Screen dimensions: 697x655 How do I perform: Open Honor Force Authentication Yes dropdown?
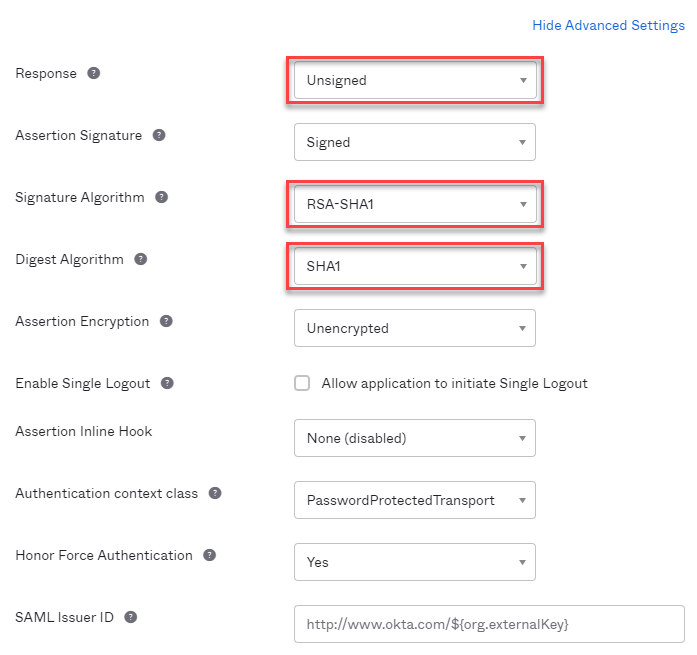pyautogui.click(x=415, y=562)
